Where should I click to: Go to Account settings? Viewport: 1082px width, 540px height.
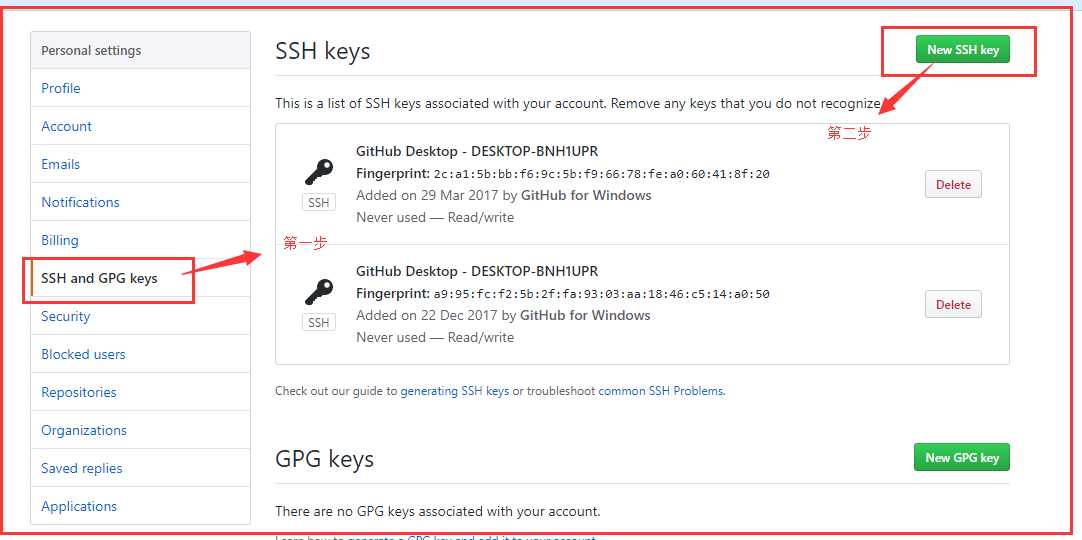click(x=67, y=126)
